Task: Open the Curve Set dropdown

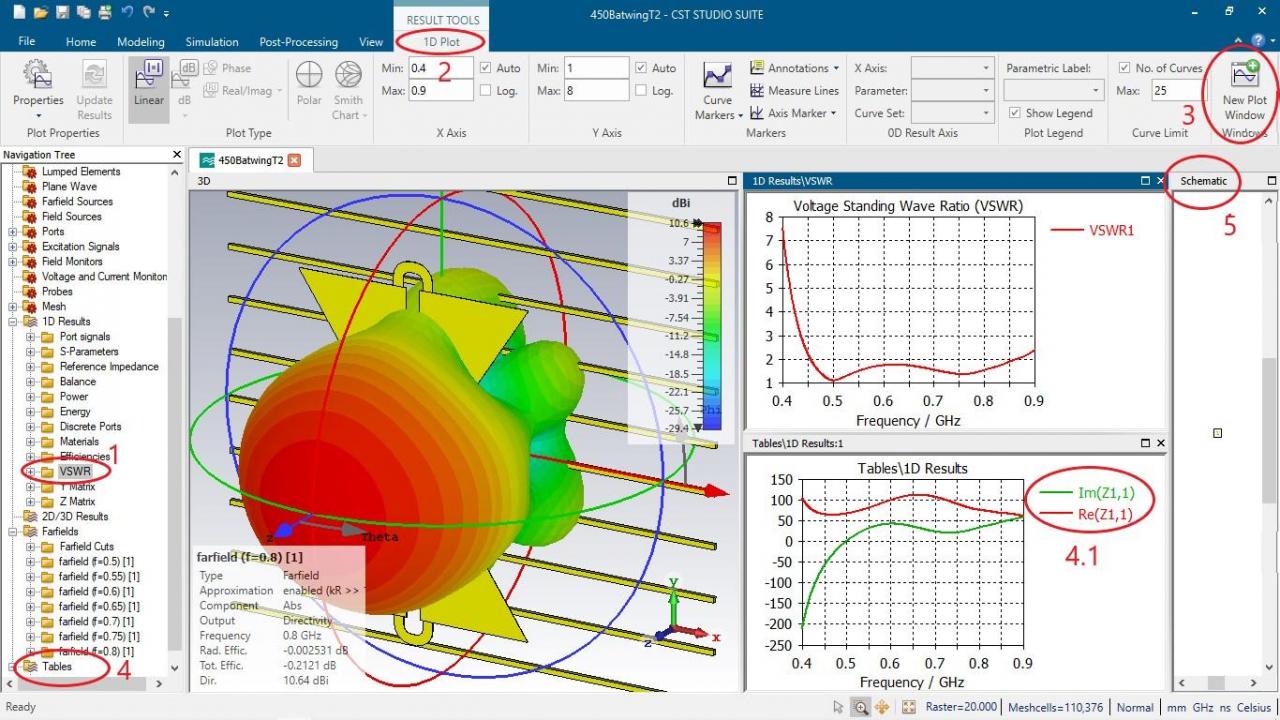Action: tap(951, 113)
